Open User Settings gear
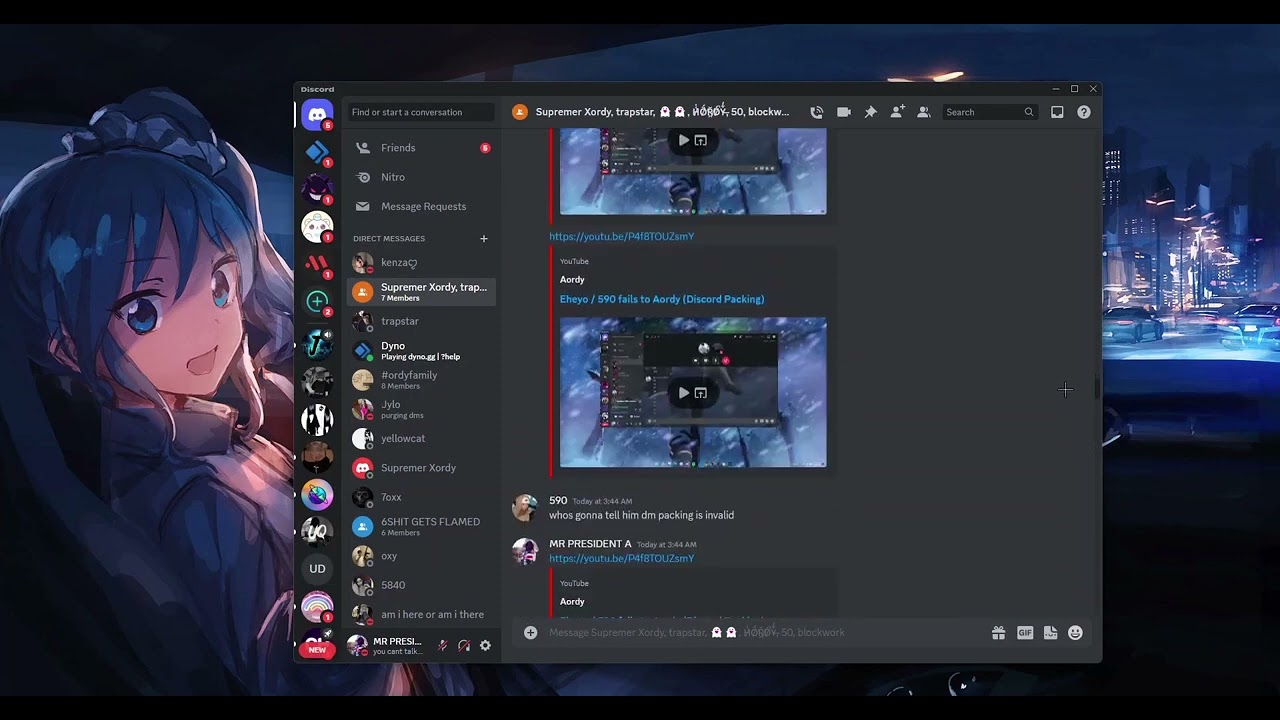The width and height of the screenshot is (1280, 720). pos(485,646)
